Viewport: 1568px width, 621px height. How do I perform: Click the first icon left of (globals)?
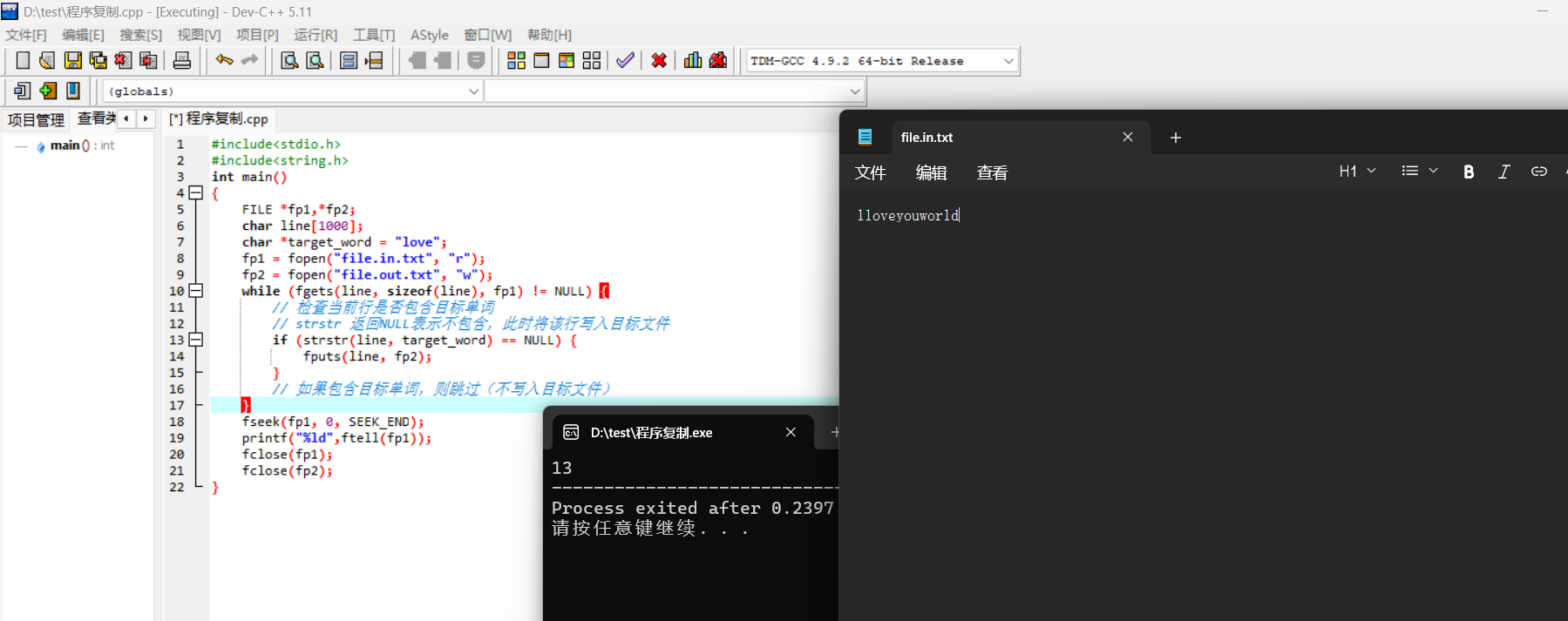click(x=23, y=91)
